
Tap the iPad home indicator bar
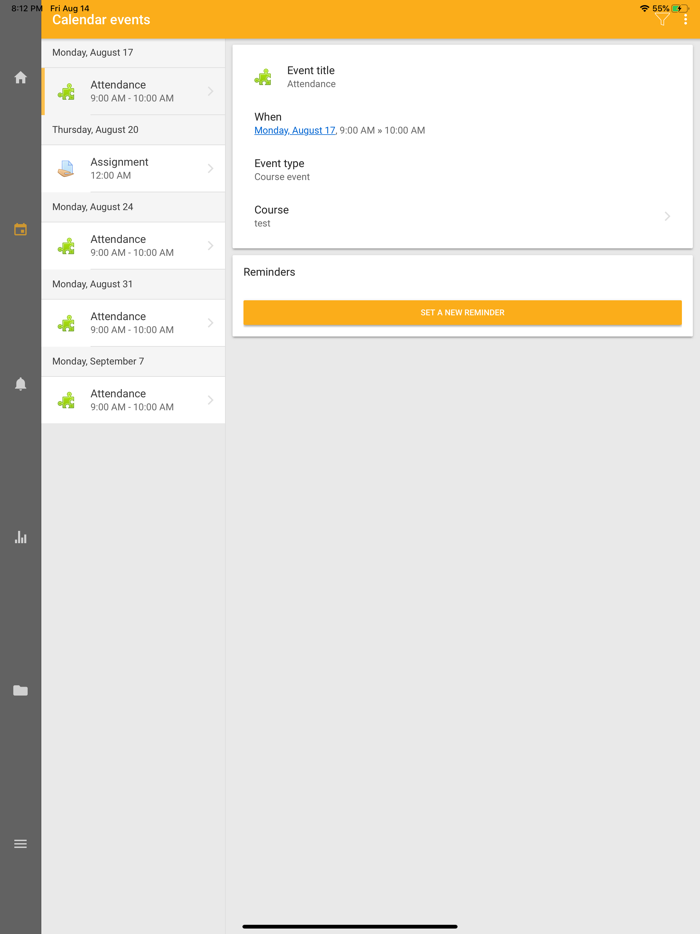pos(350,926)
